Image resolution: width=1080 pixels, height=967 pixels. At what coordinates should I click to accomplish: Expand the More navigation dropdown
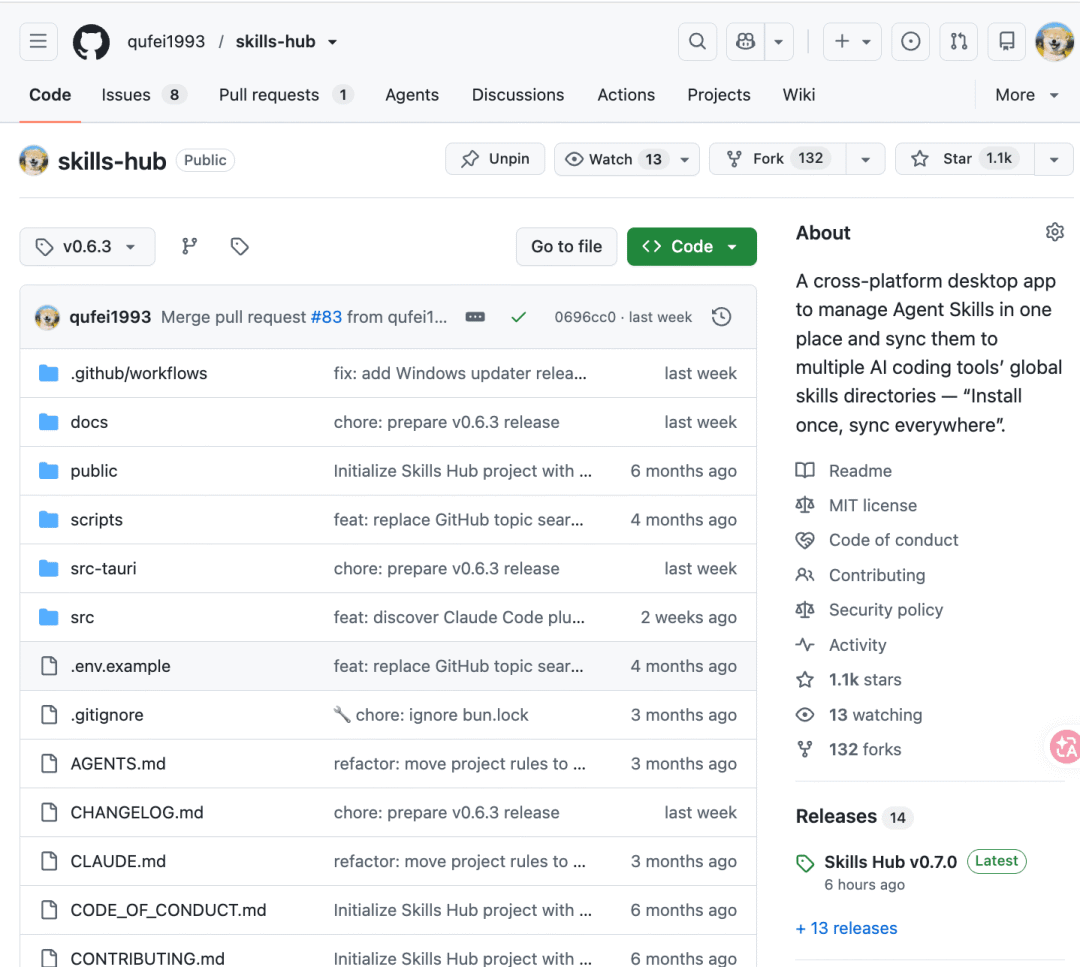[1026, 94]
